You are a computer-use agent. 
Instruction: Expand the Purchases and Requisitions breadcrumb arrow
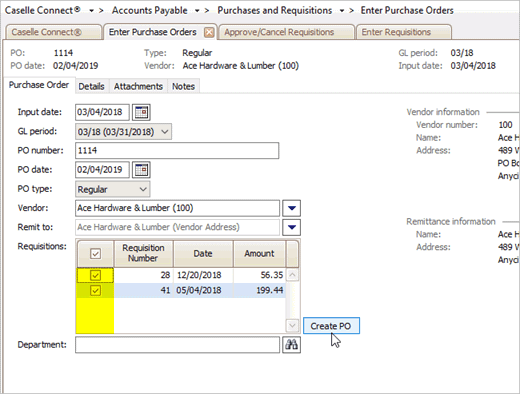coord(342,11)
